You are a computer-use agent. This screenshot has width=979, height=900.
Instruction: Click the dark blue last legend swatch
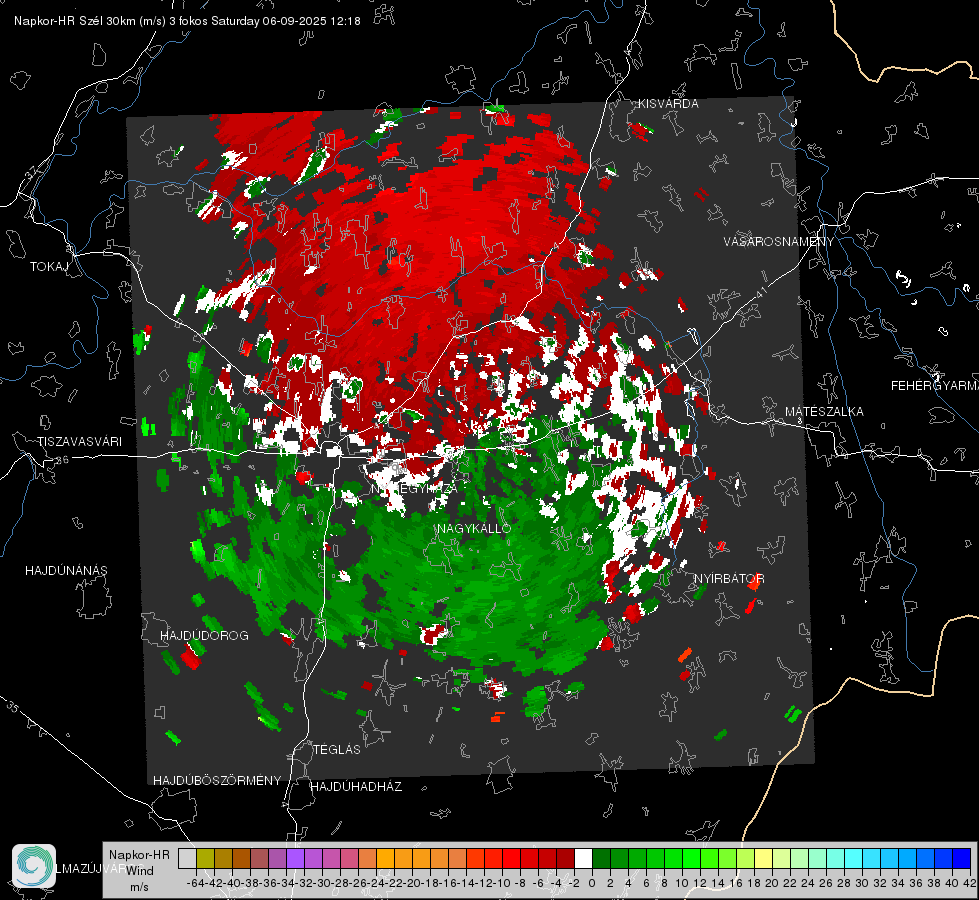[x=962, y=859]
